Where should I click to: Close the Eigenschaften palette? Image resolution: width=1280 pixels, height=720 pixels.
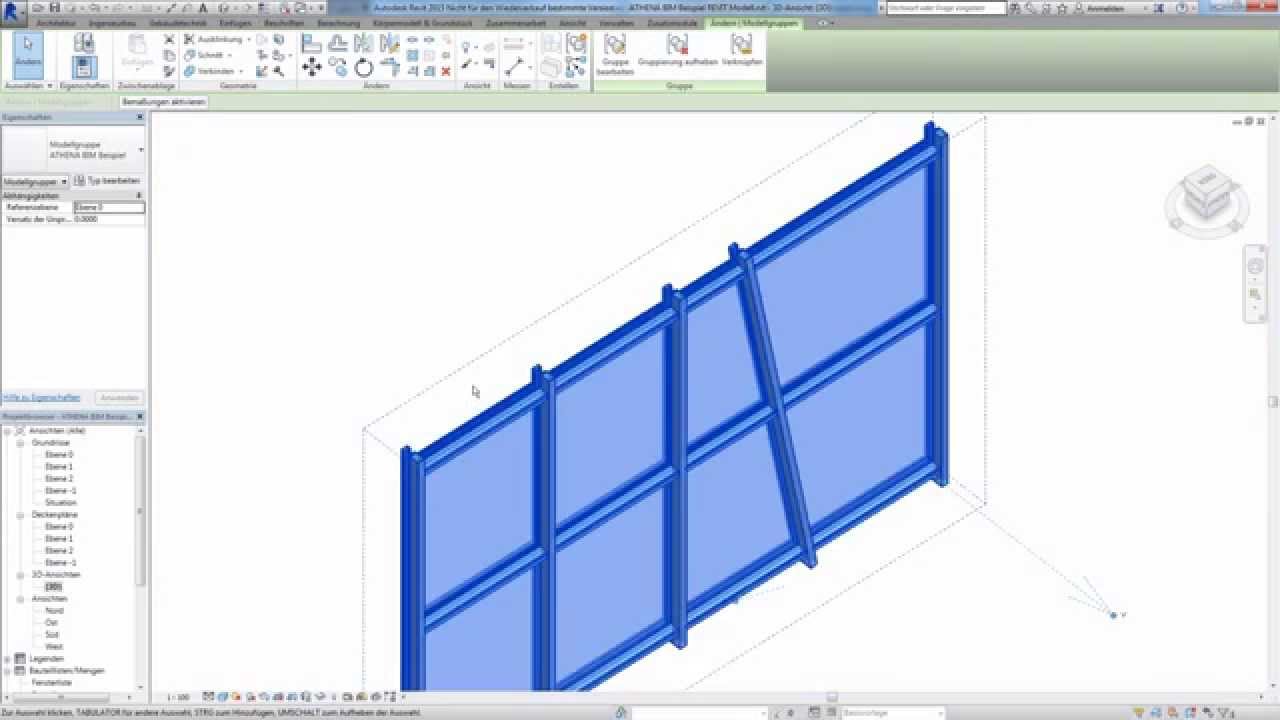[140, 117]
